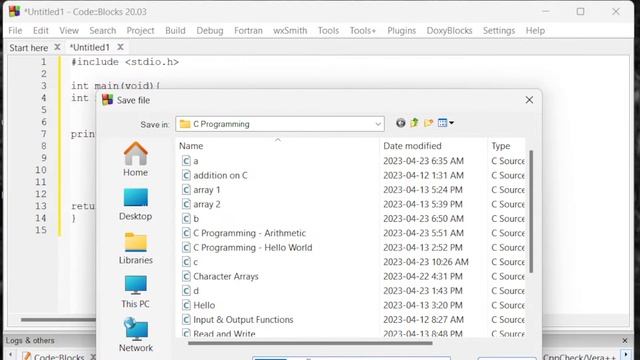The height and width of the screenshot is (360, 640).
Task: Go to Network location in sidebar
Action: click(136, 335)
